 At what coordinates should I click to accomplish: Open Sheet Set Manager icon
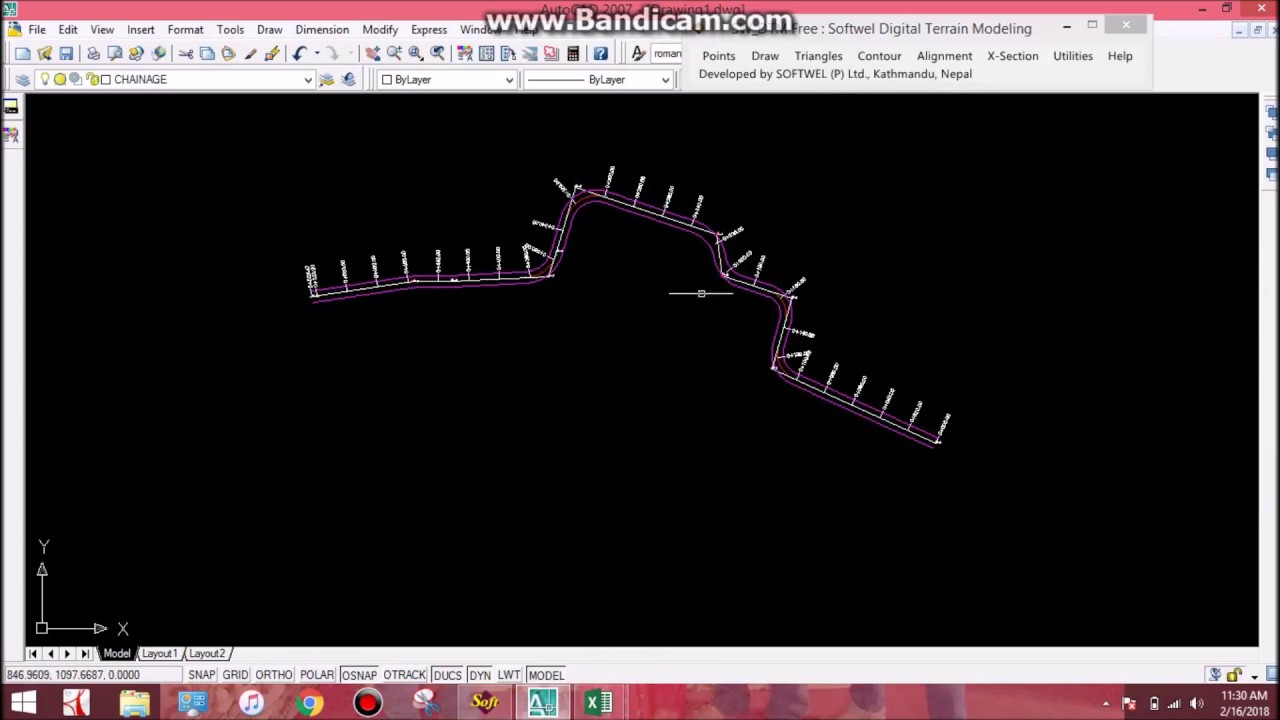tap(530, 53)
